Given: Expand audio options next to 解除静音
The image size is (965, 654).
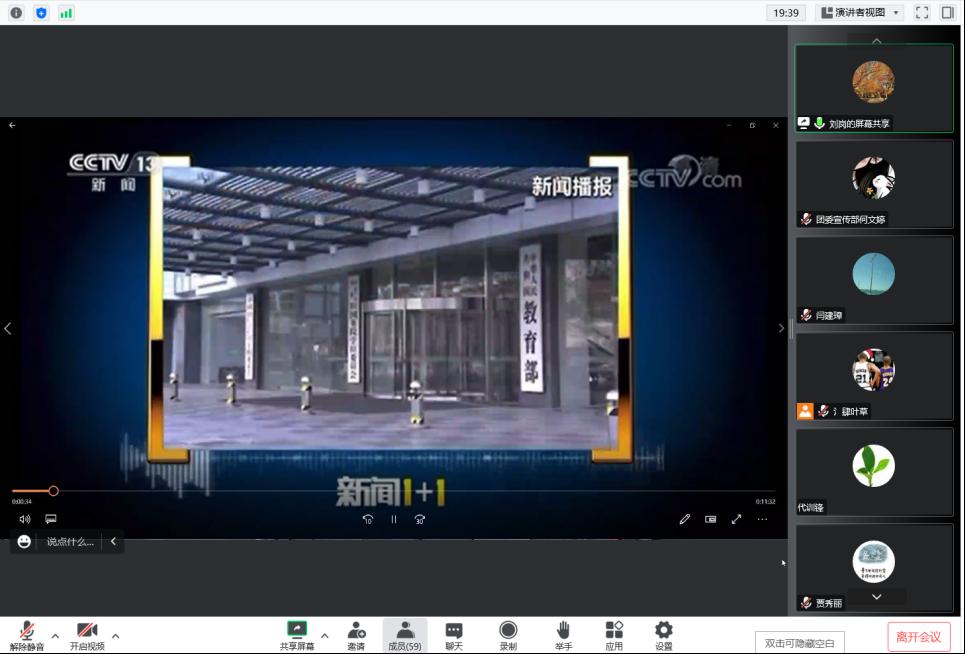Looking at the screenshot, I should pos(55,636).
